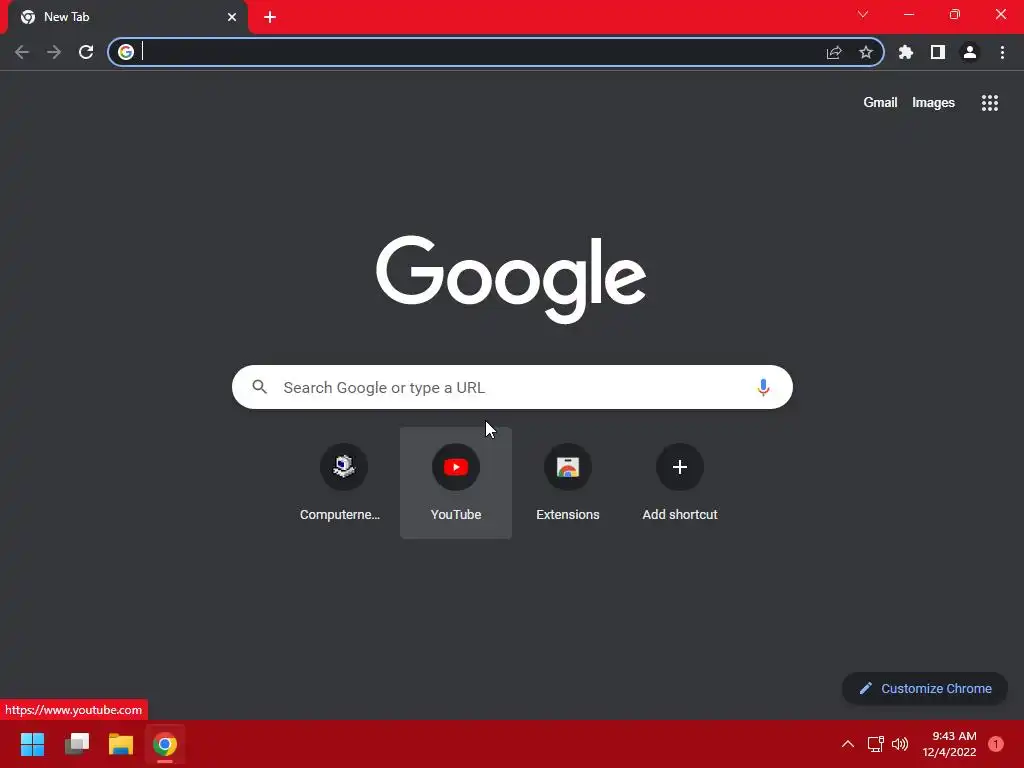The image size is (1024, 768).
Task: Open the Computerne... shortcut
Action: point(344,483)
